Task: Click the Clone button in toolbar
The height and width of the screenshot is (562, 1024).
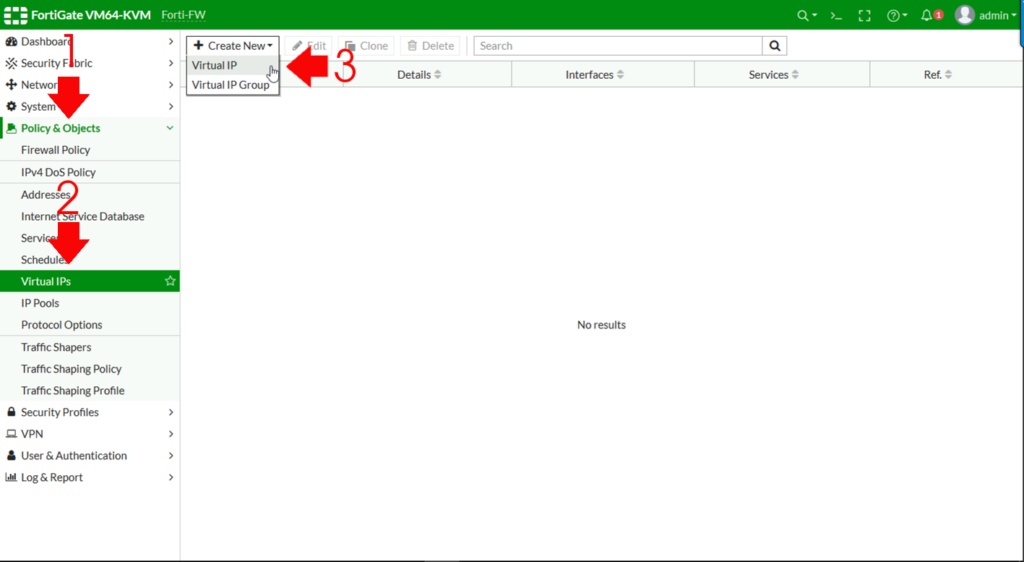Action: (366, 46)
